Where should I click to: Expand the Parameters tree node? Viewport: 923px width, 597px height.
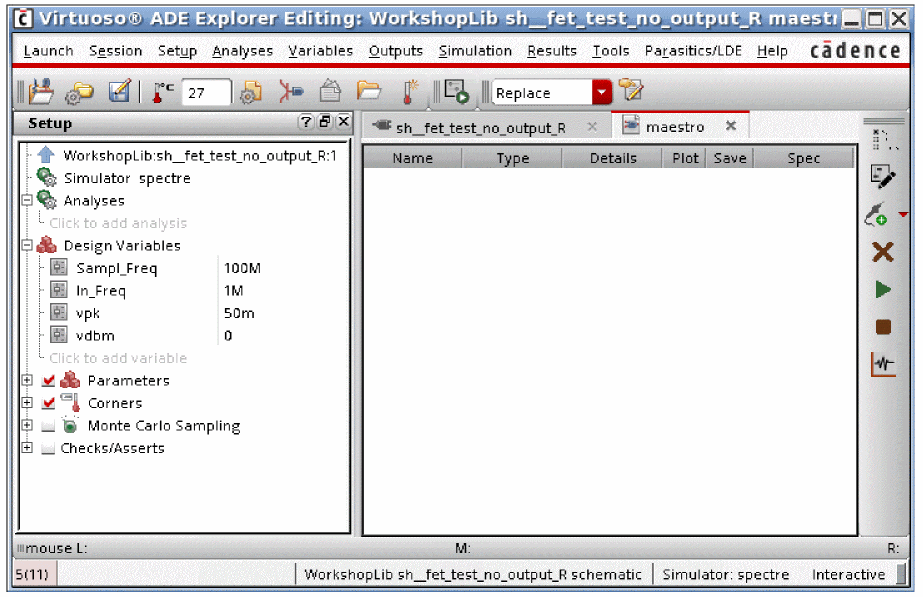pyautogui.click(x=27, y=380)
